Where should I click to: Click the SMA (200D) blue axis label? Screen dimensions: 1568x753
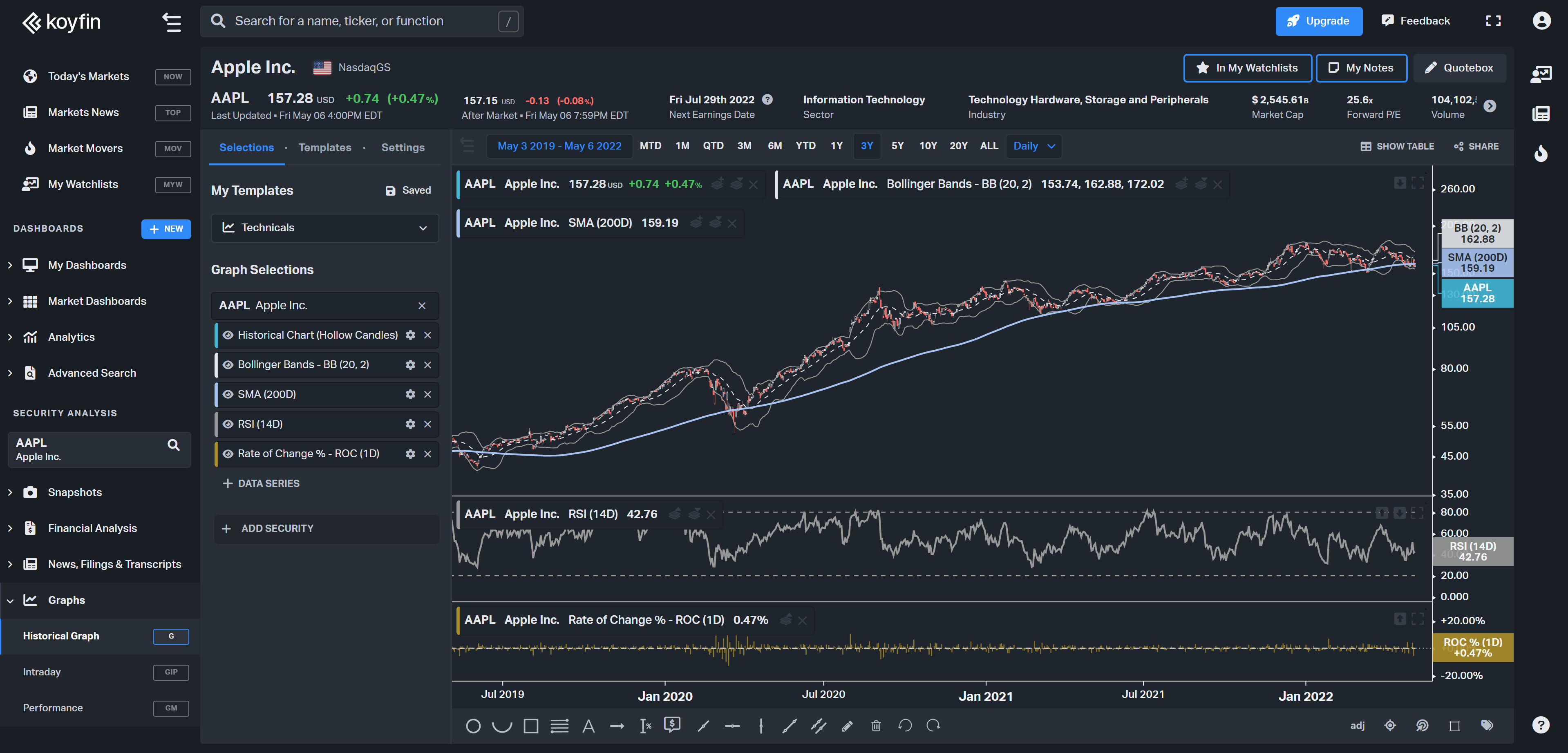(1477, 263)
